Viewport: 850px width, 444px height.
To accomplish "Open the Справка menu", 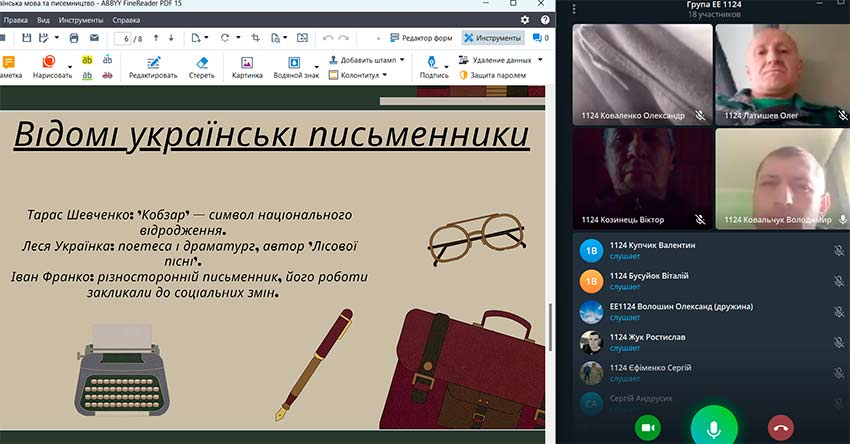I will [126, 19].
